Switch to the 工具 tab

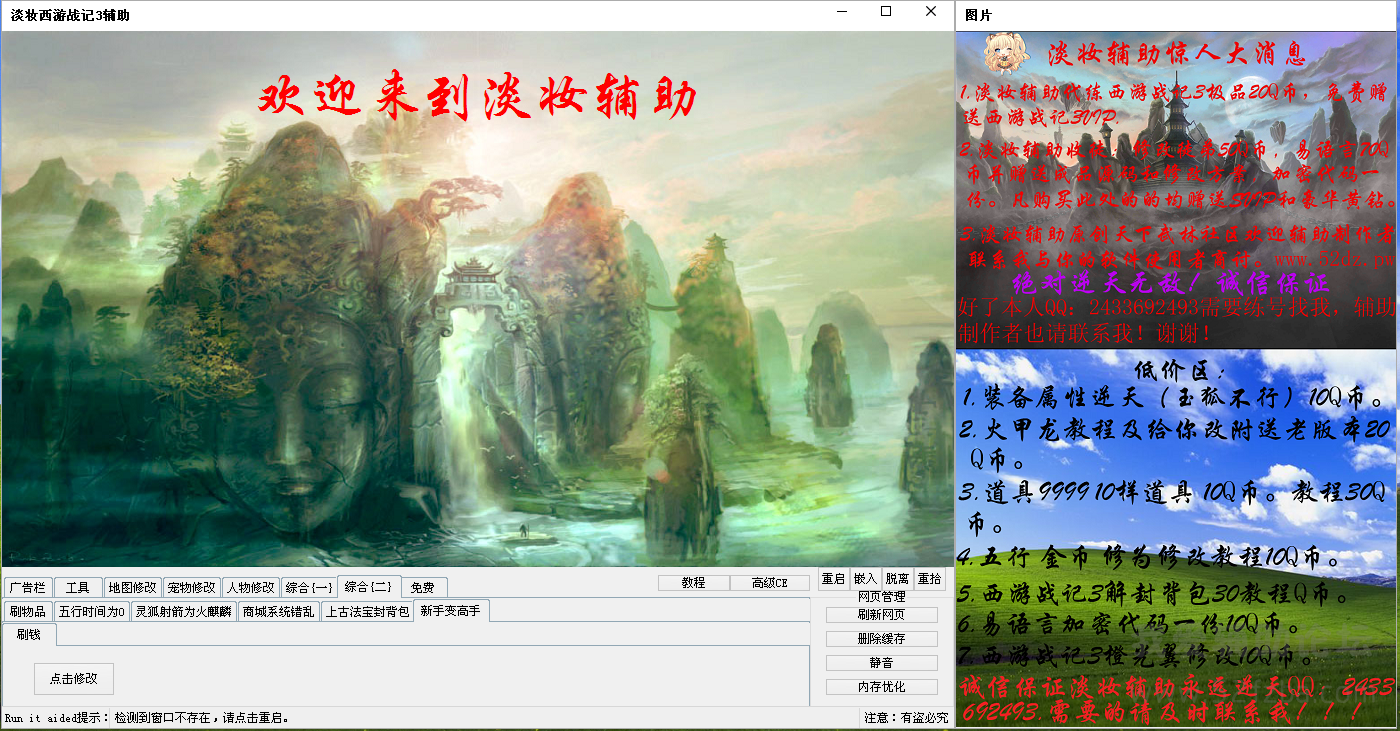tap(78, 587)
